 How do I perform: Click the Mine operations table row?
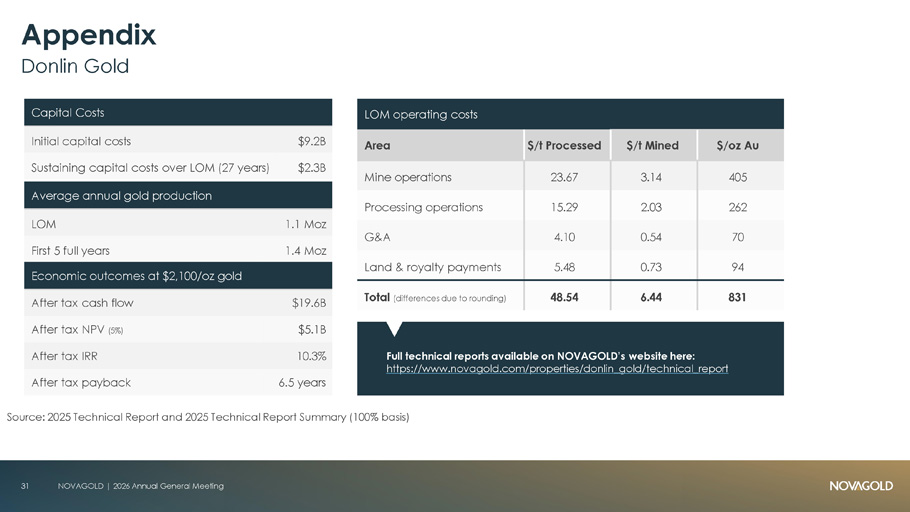570,177
